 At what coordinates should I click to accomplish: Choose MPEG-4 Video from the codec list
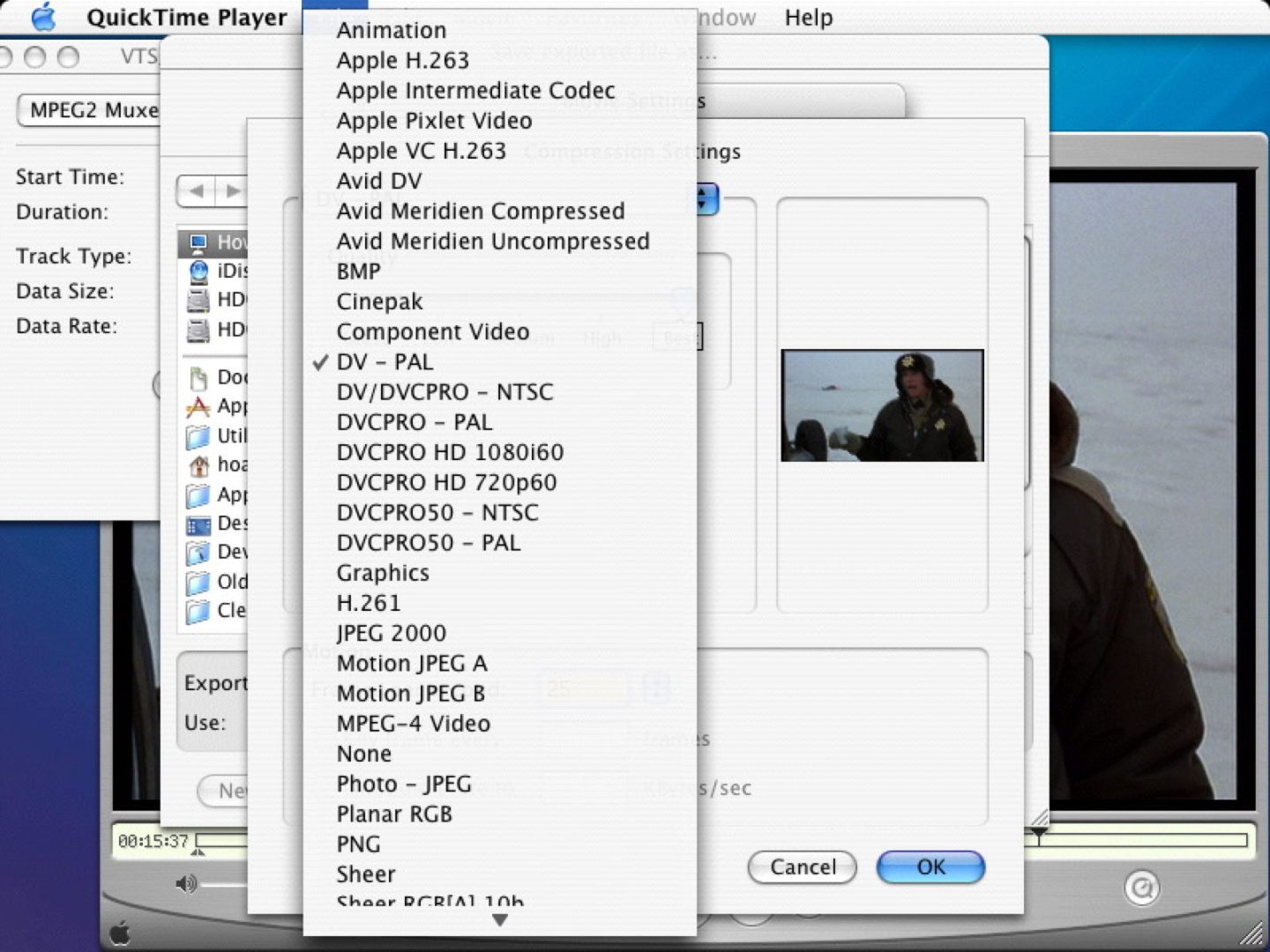pyautogui.click(x=413, y=724)
